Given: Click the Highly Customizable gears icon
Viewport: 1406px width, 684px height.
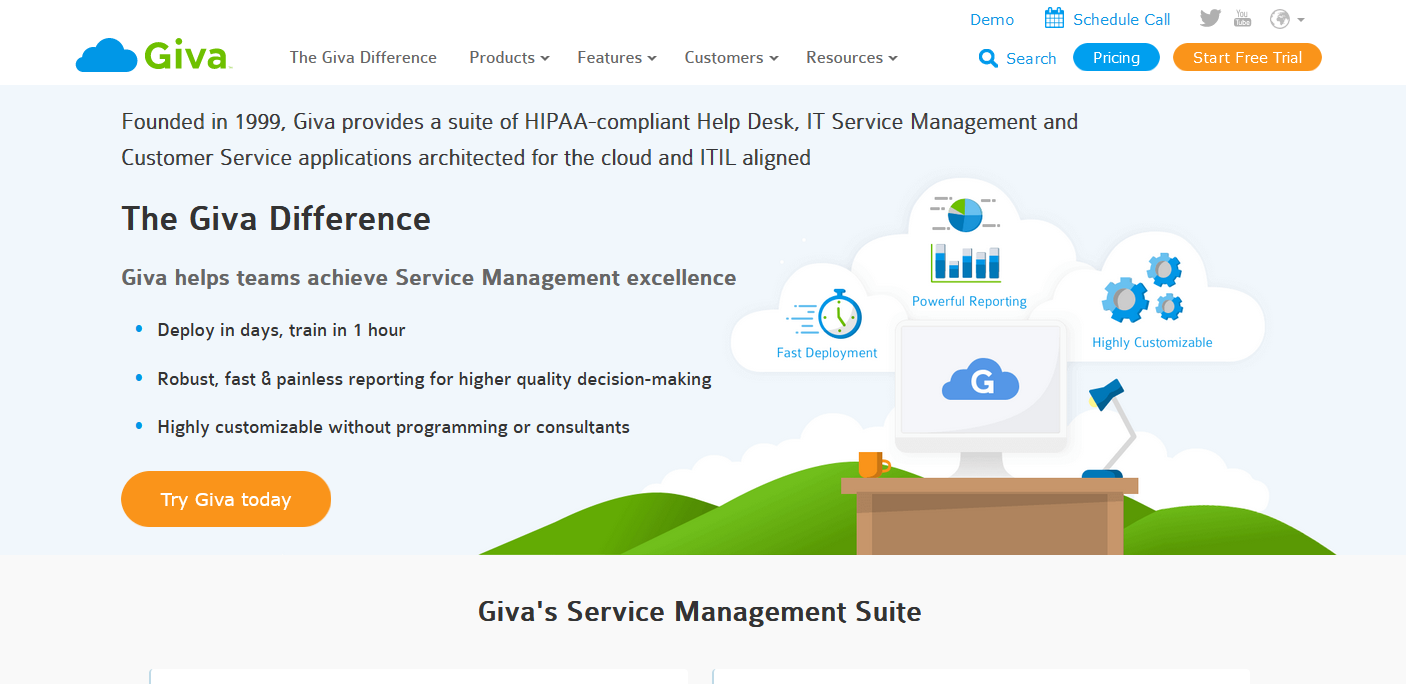Looking at the screenshot, I should tap(1143, 287).
